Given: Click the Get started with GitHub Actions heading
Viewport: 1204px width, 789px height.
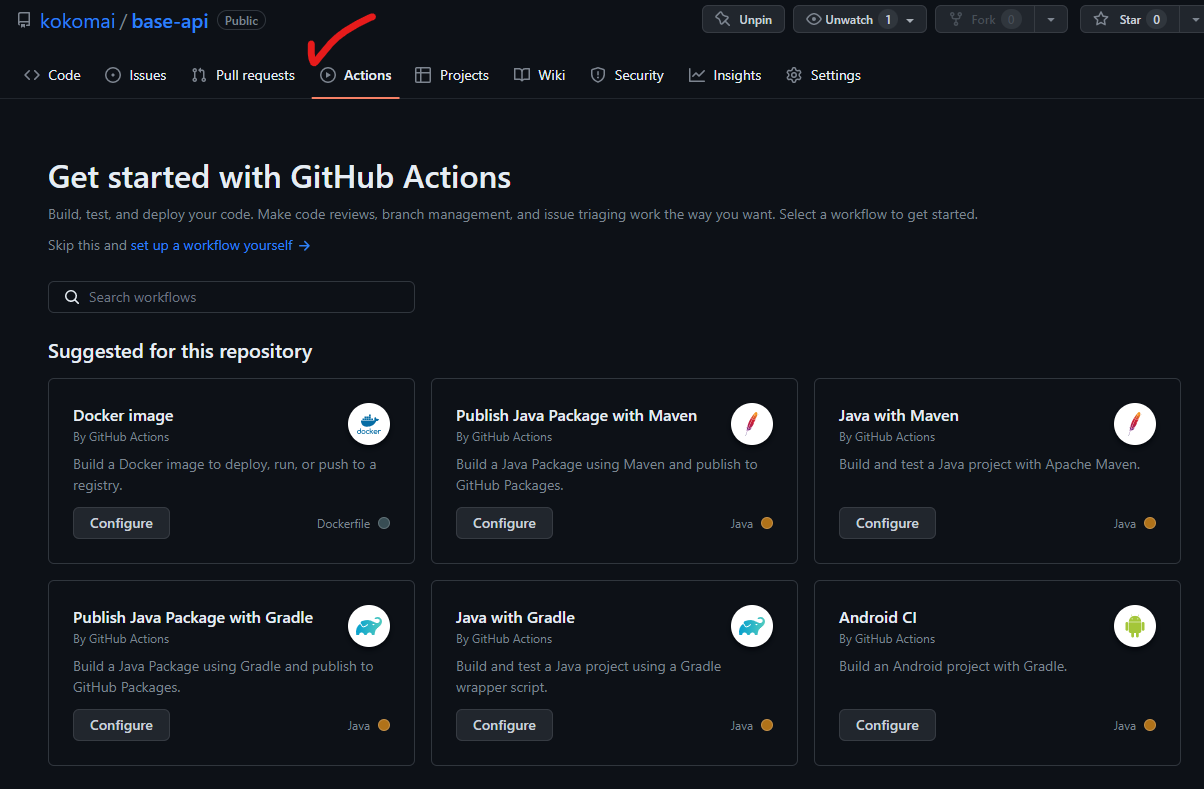Looking at the screenshot, I should 280,177.
